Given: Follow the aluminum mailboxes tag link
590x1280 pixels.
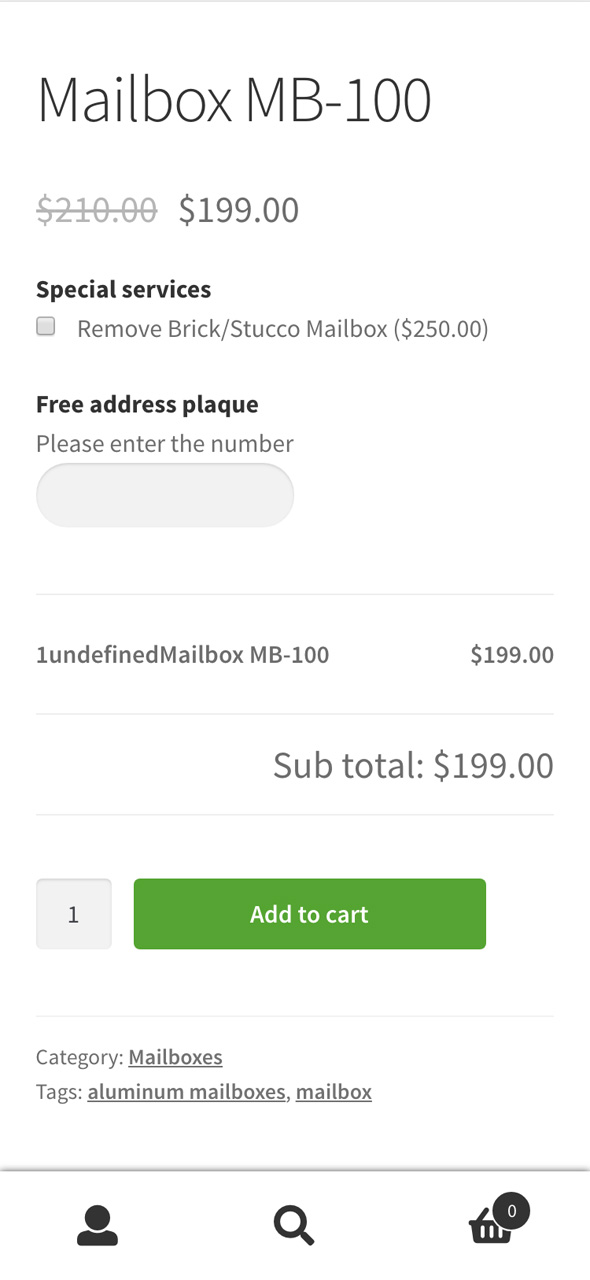Looking at the screenshot, I should [186, 1092].
